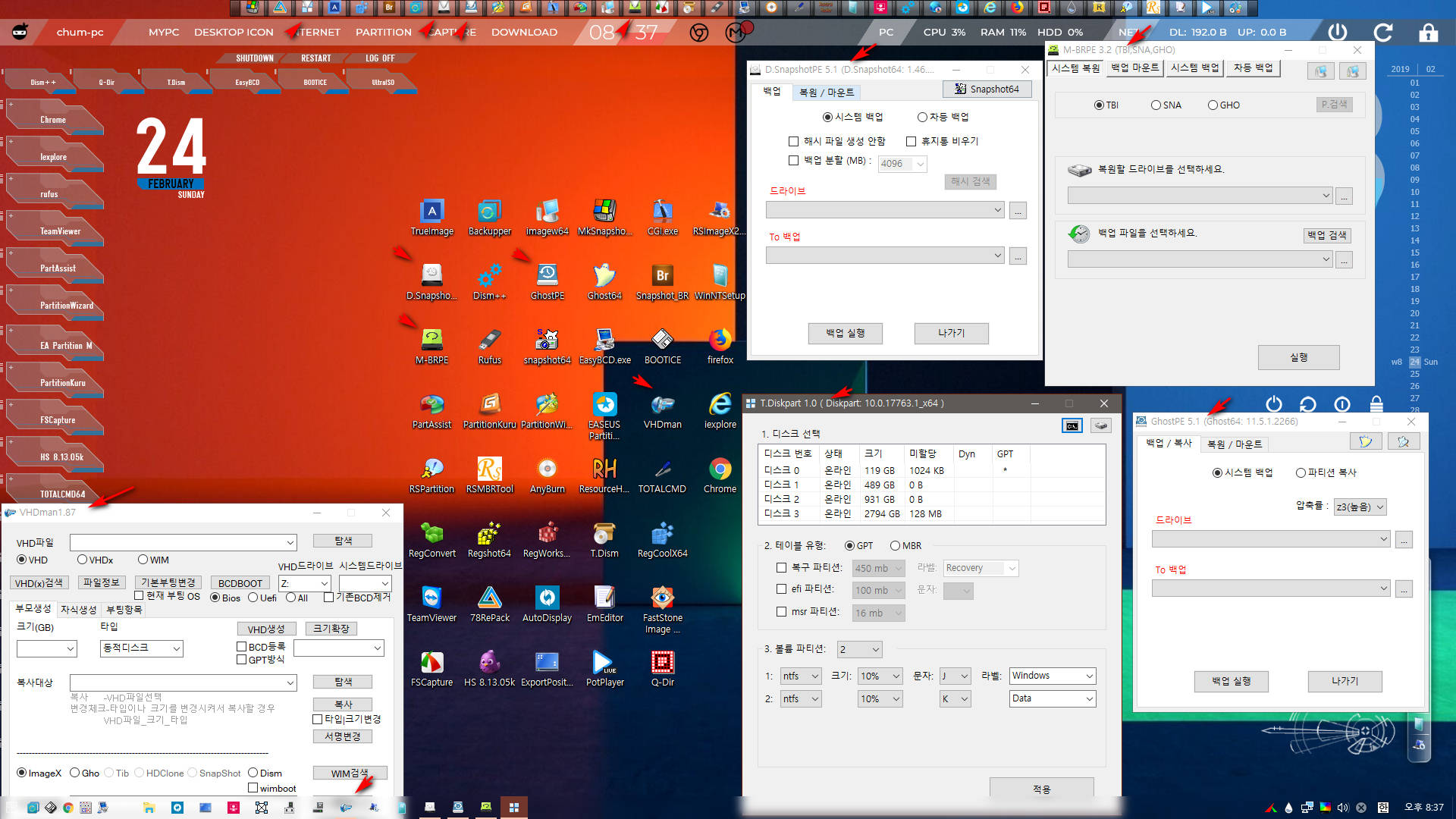This screenshot has width=1456, height=819.
Task: Open FSCapture desktop icon
Action: coord(431,669)
